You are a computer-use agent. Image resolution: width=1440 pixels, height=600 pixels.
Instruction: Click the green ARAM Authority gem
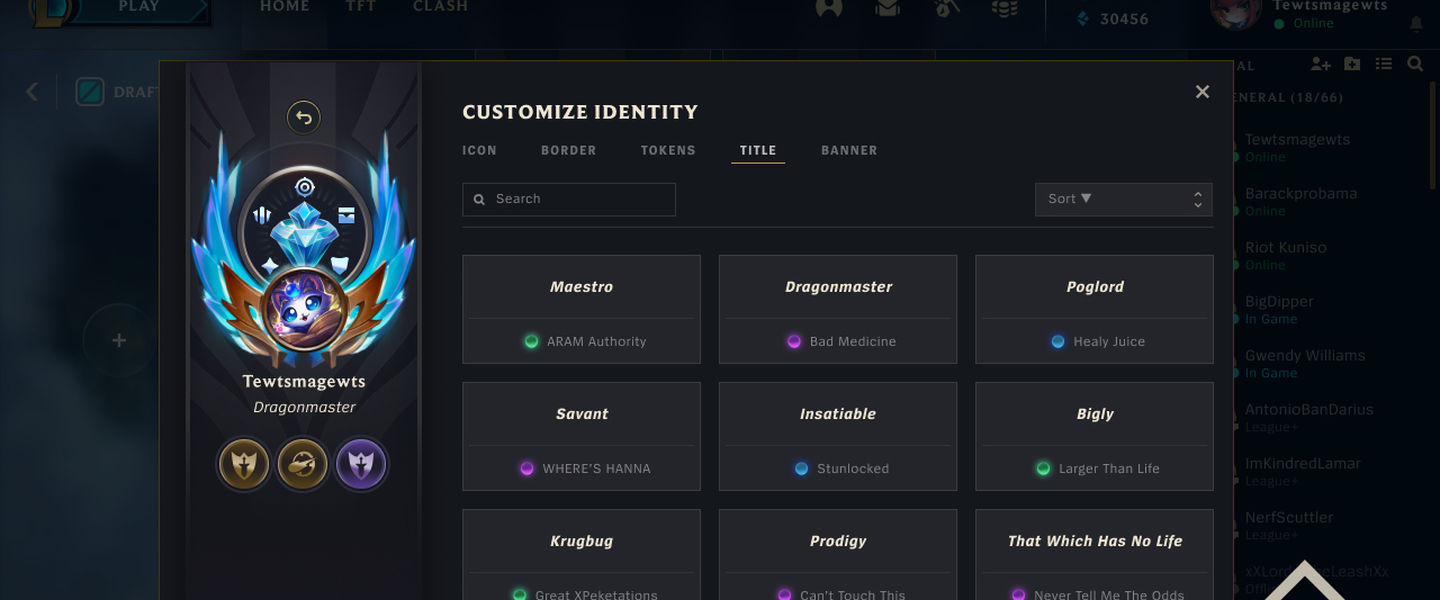(x=531, y=341)
